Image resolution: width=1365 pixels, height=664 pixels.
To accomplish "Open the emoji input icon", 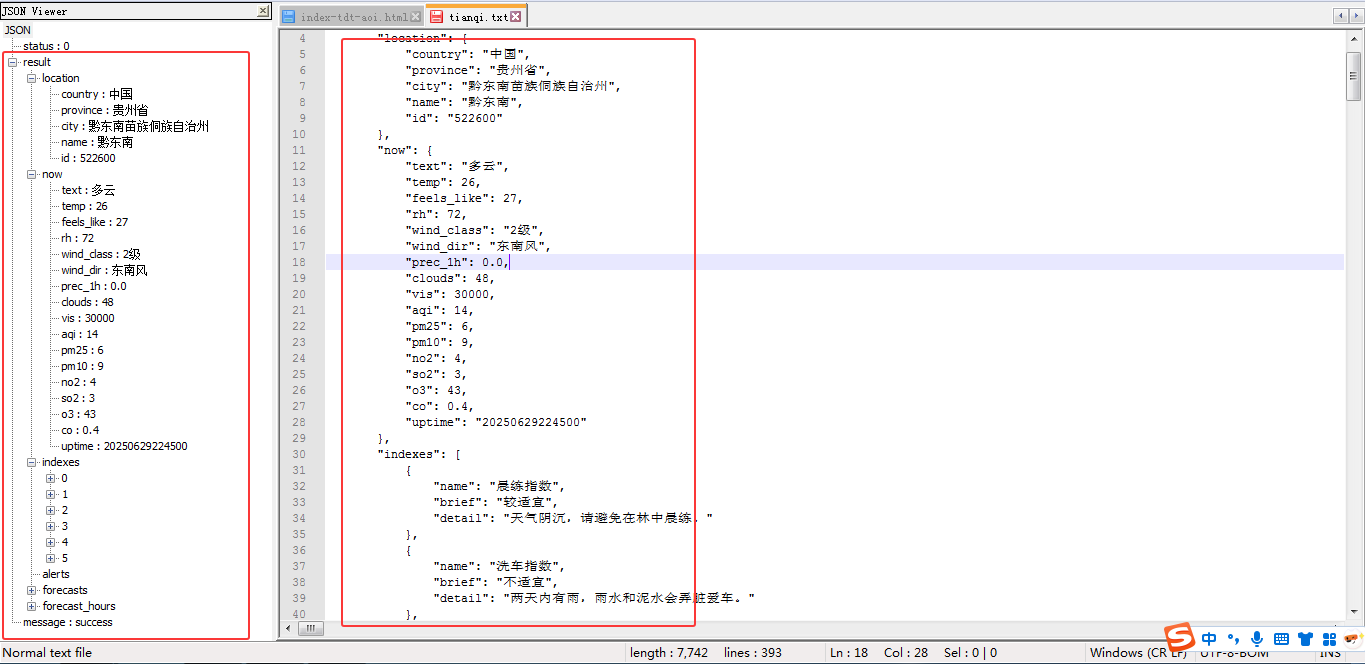I will [1352, 638].
